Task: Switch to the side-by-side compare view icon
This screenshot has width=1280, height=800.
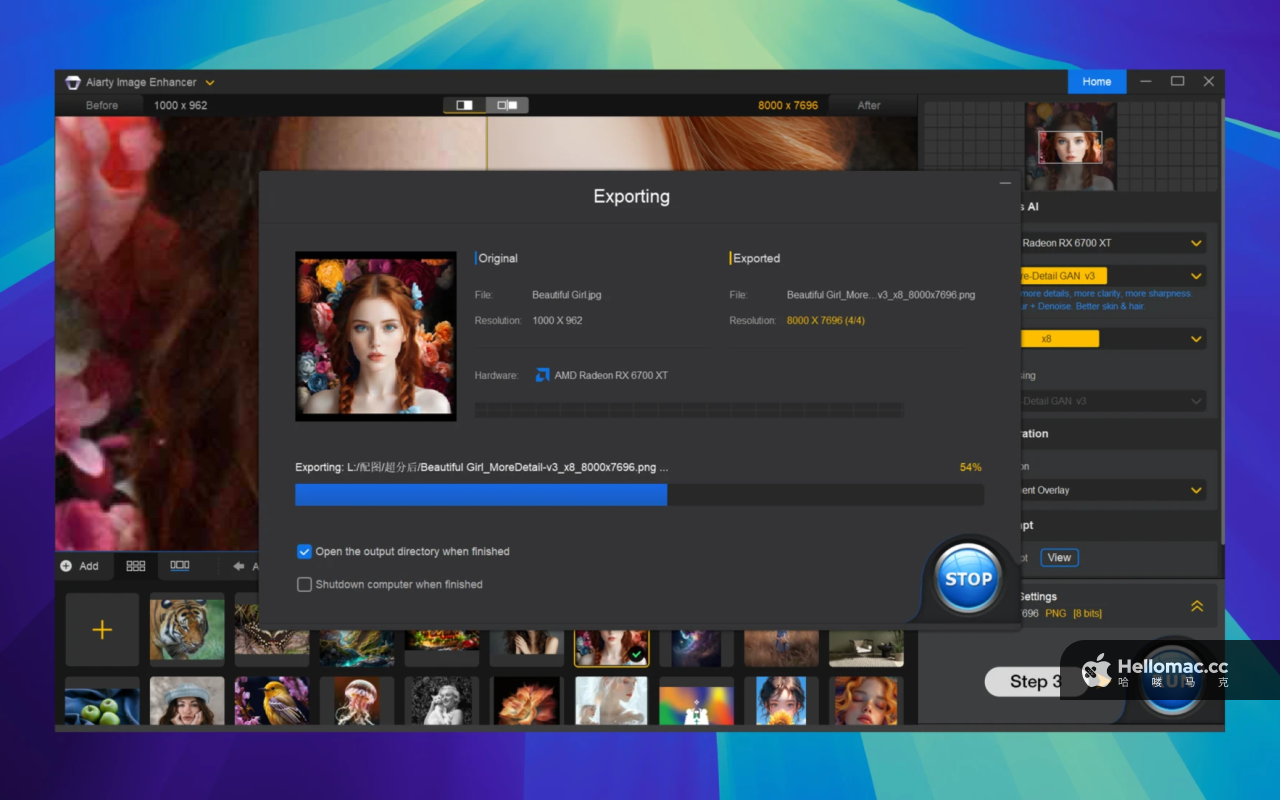Action: tap(507, 105)
